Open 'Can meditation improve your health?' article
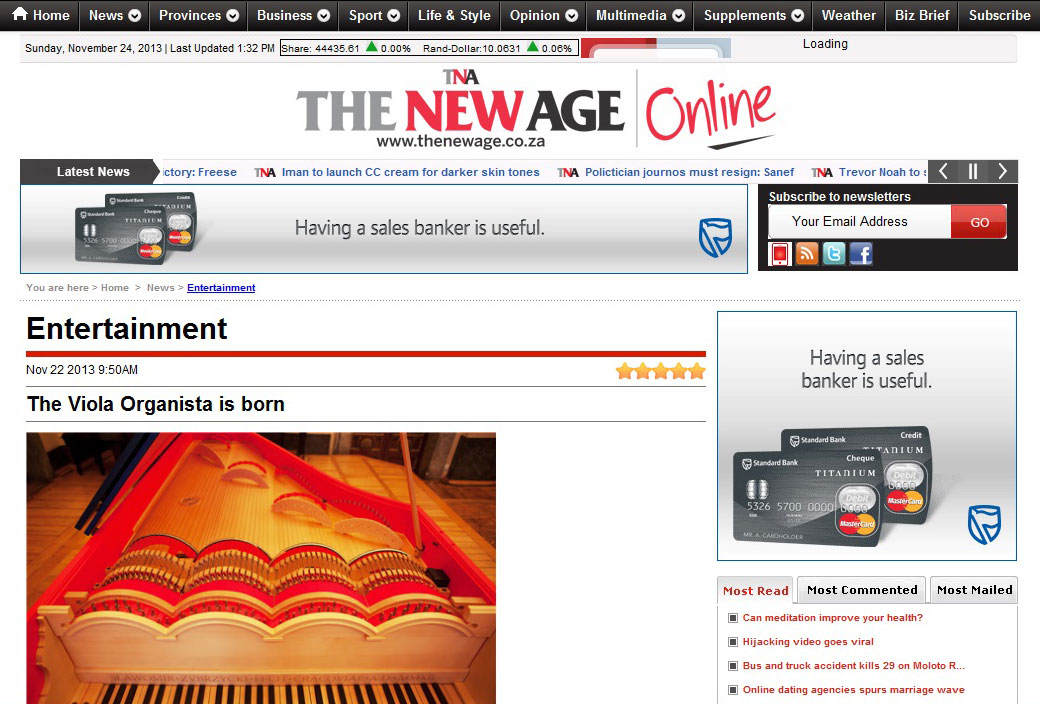Image resolution: width=1040 pixels, height=704 pixels. (832, 618)
